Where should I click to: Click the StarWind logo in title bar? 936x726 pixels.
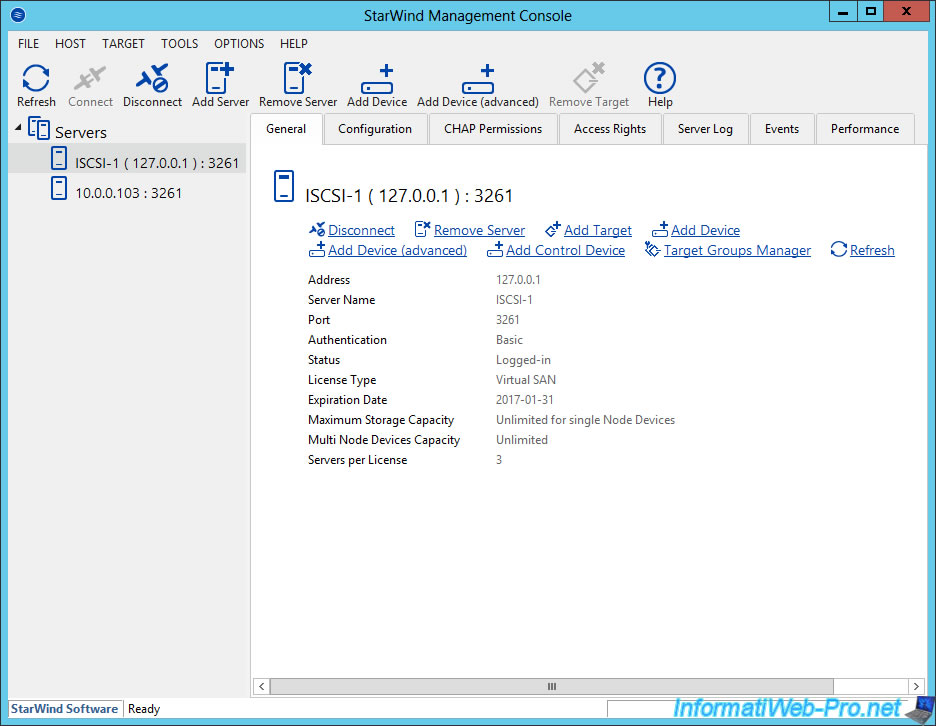click(x=18, y=14)
